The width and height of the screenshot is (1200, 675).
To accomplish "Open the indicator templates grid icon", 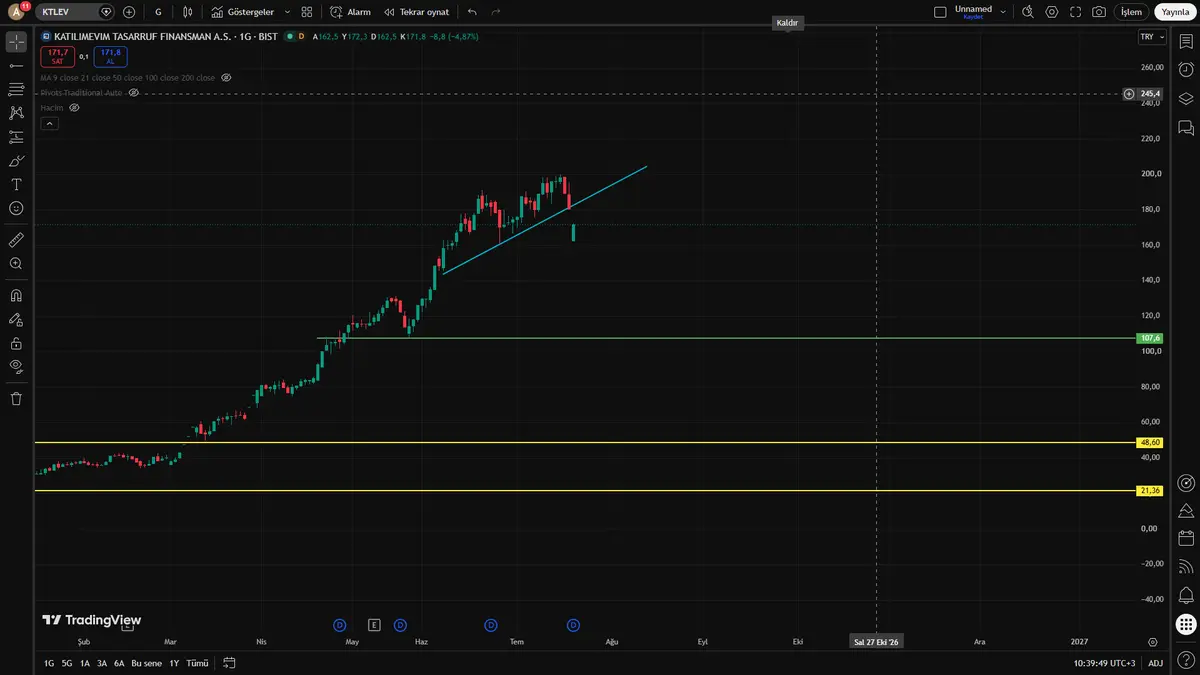I will [x=307, y=12].
